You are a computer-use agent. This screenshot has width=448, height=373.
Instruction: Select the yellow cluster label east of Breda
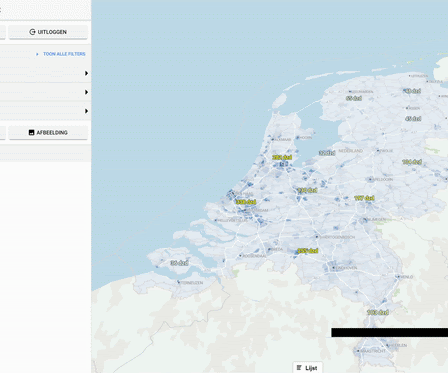coord(307,251)
